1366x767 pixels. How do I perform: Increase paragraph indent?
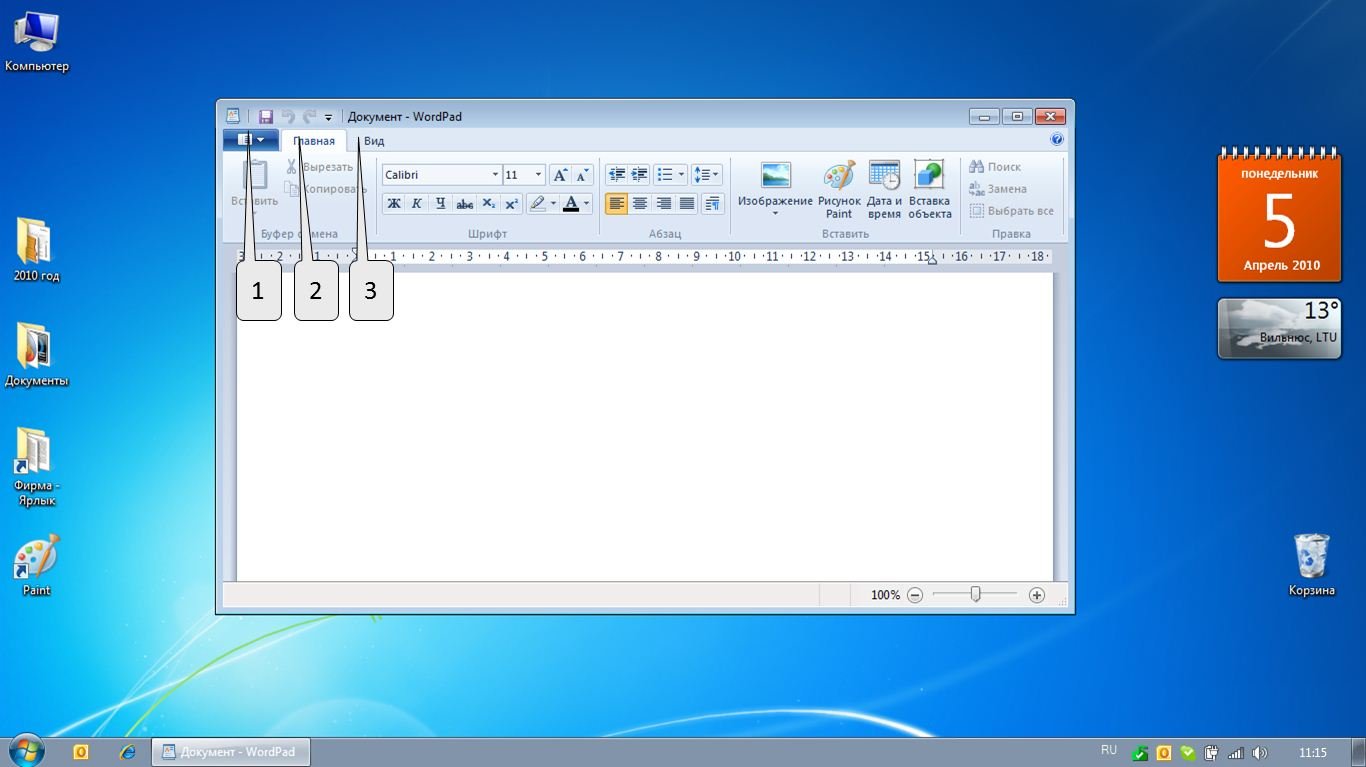[x=640, y=175]
